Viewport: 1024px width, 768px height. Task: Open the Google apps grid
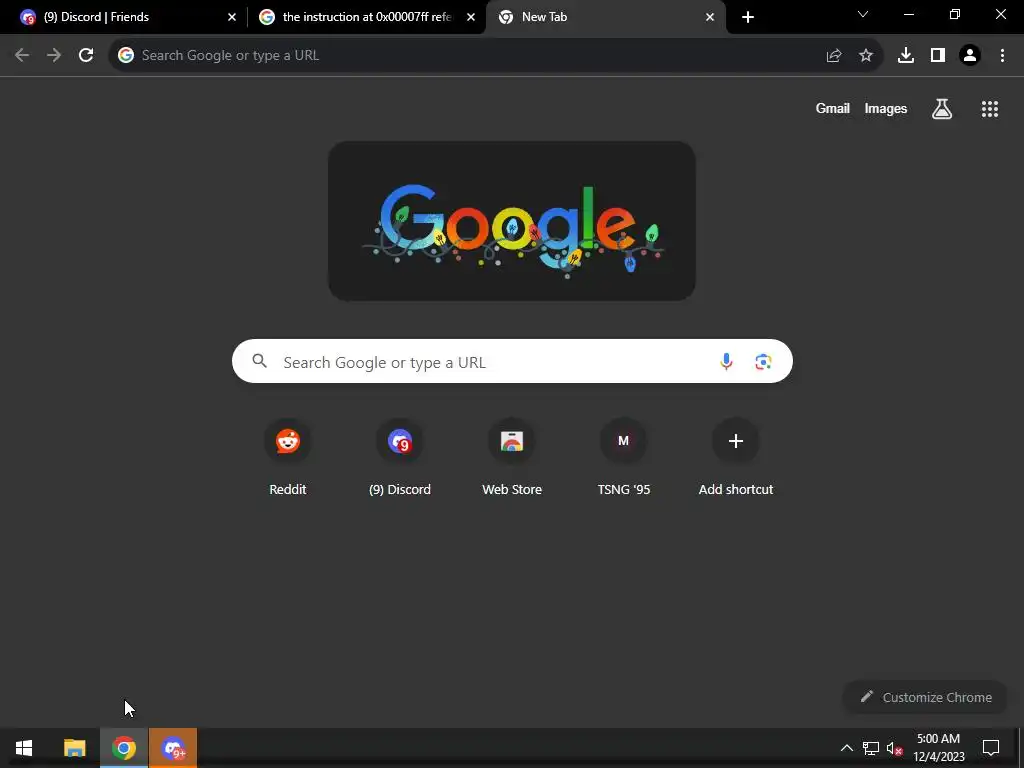pos(990,109)
